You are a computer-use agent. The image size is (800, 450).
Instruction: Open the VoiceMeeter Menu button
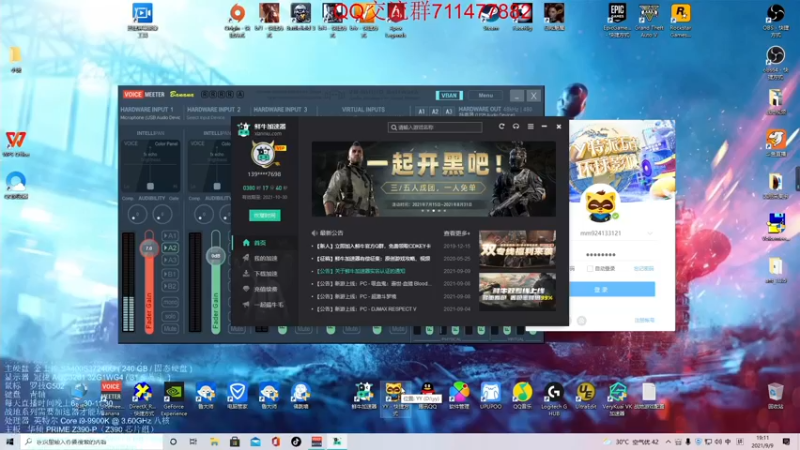(486, 95)
